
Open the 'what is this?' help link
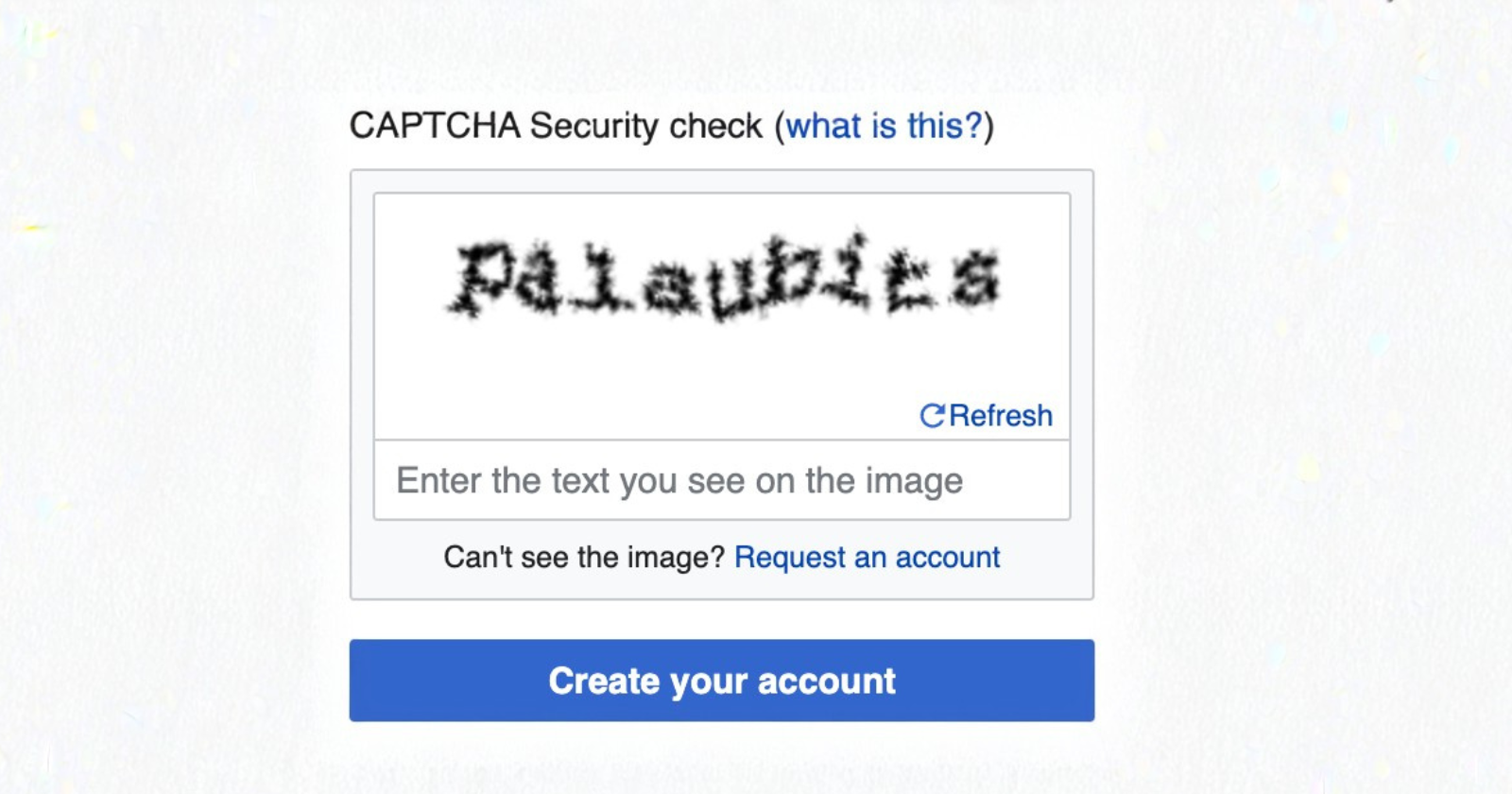[883, 125]
